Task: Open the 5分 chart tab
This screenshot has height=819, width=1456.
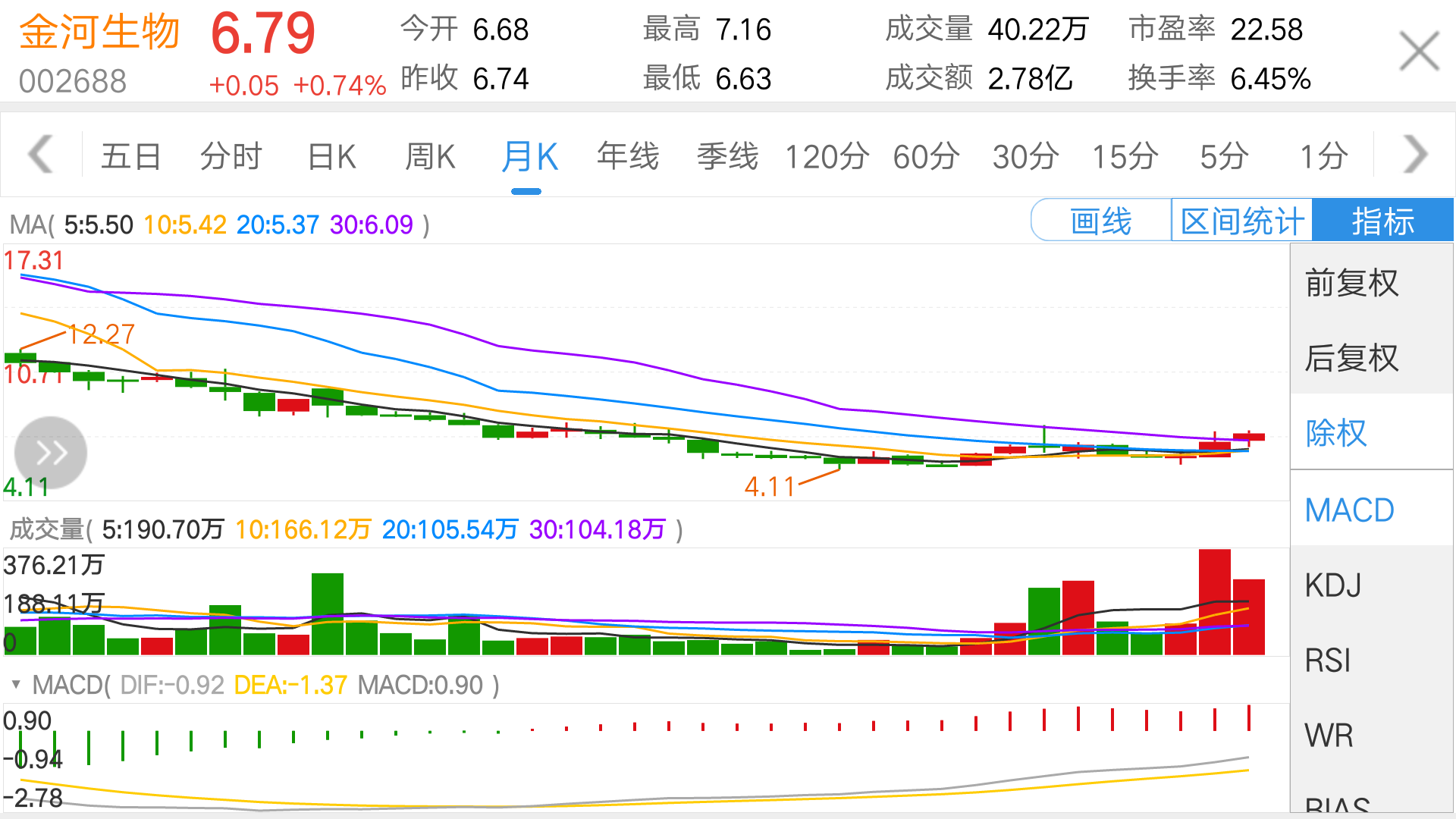Action: 1224,157
